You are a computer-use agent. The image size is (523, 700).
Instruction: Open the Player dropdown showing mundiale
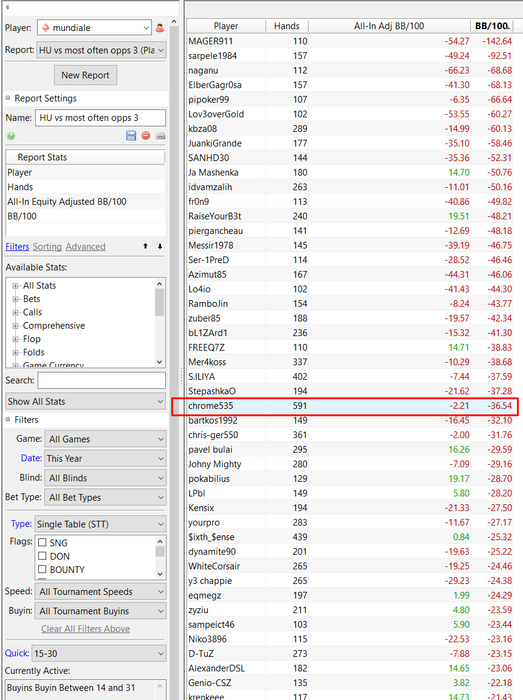tap(95, 28)
